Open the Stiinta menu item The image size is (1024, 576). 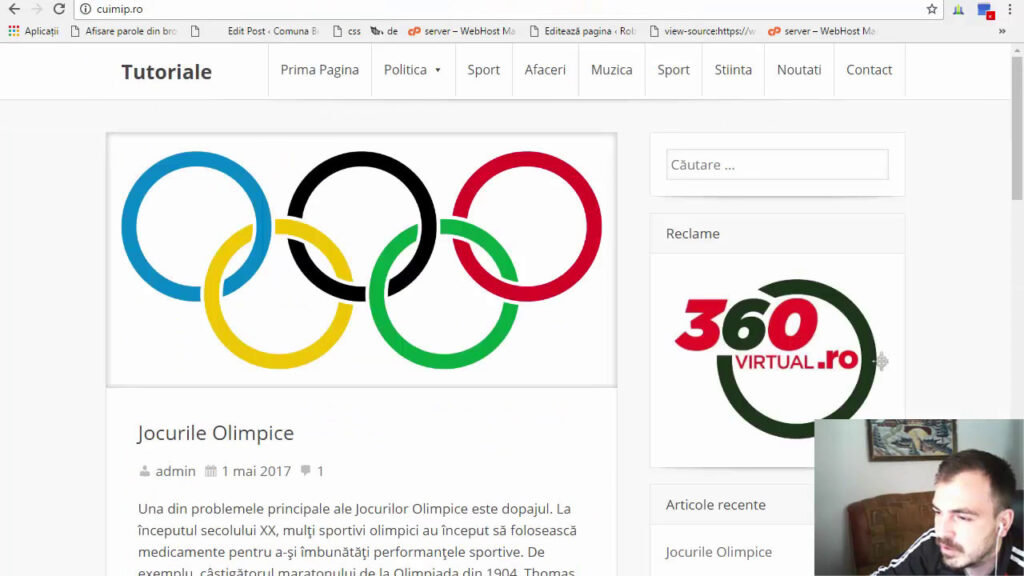coord(733,70)
